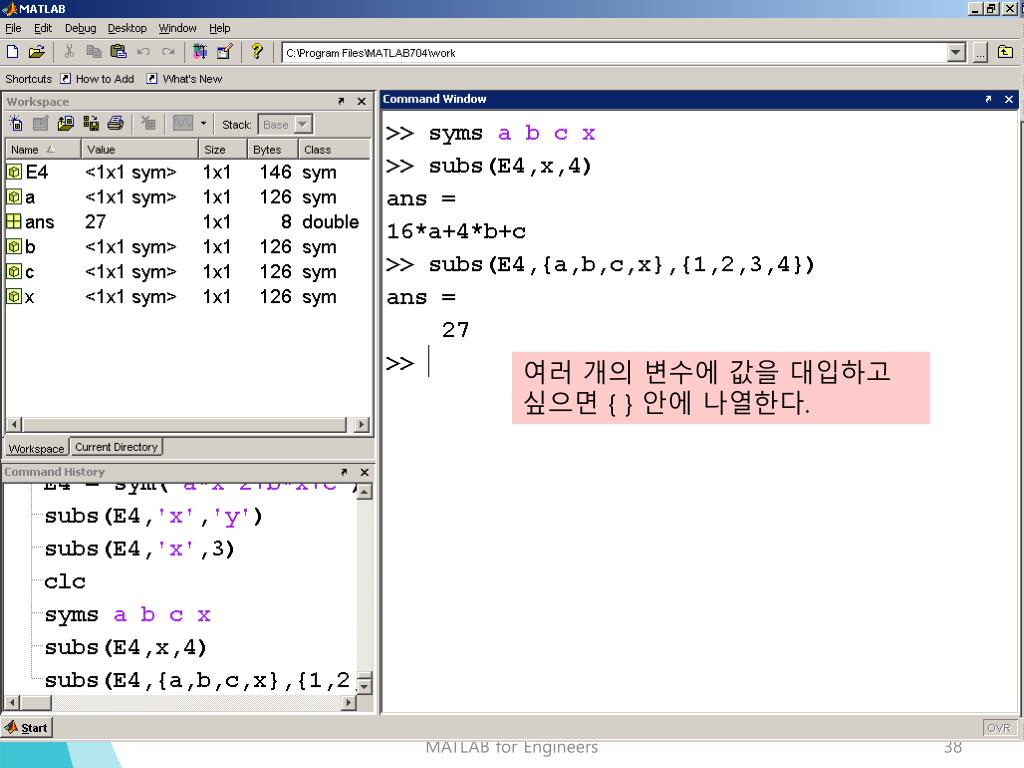Close the Command History panel
The image size is (1024, 768).
pos(364,472)
